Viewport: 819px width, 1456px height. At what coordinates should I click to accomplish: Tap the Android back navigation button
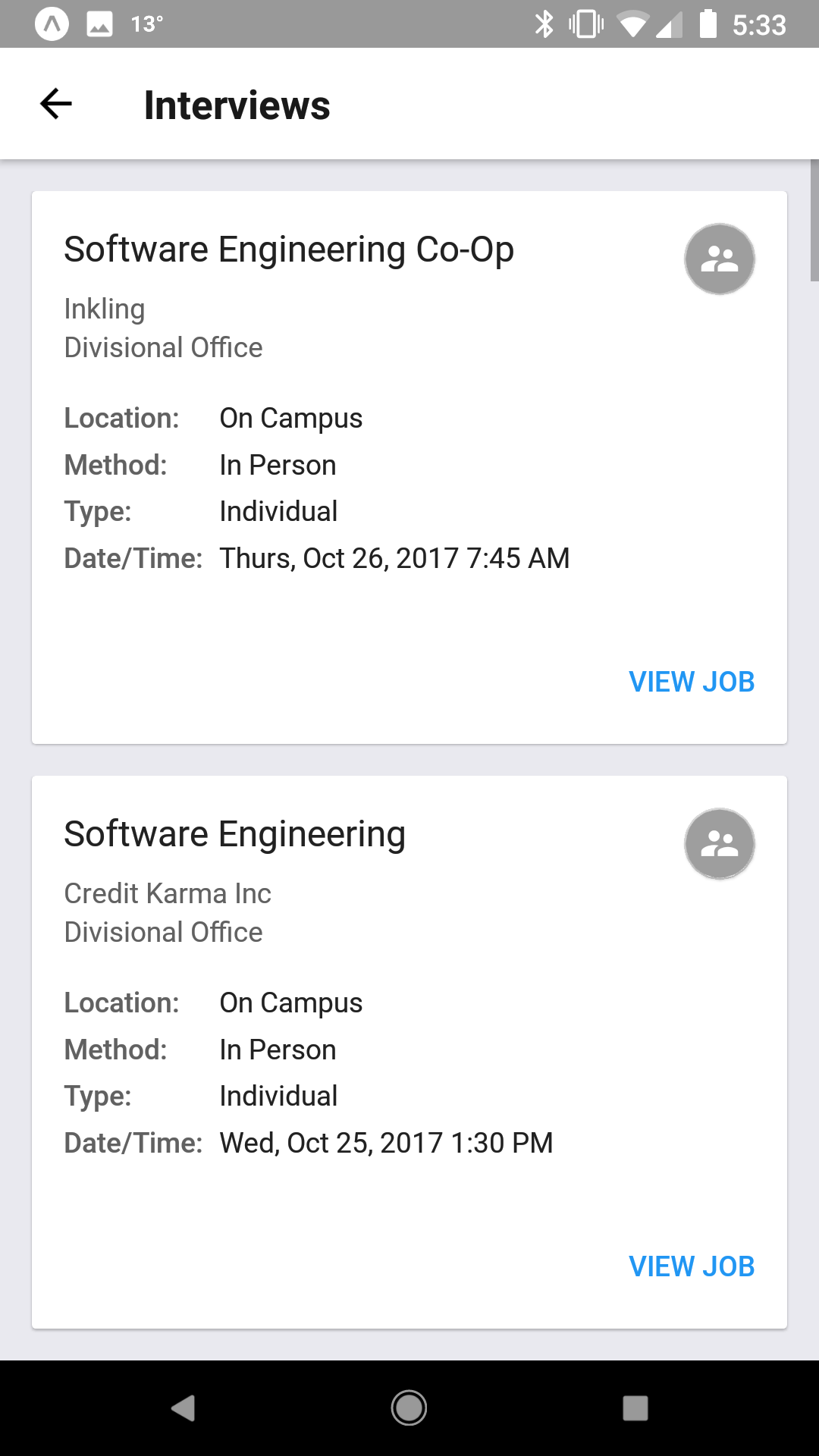tap(184, 1407)
